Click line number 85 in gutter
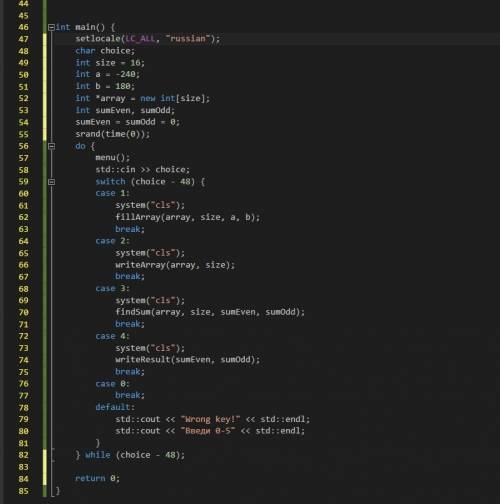500x504 pixels. click(x=23, y=491)
